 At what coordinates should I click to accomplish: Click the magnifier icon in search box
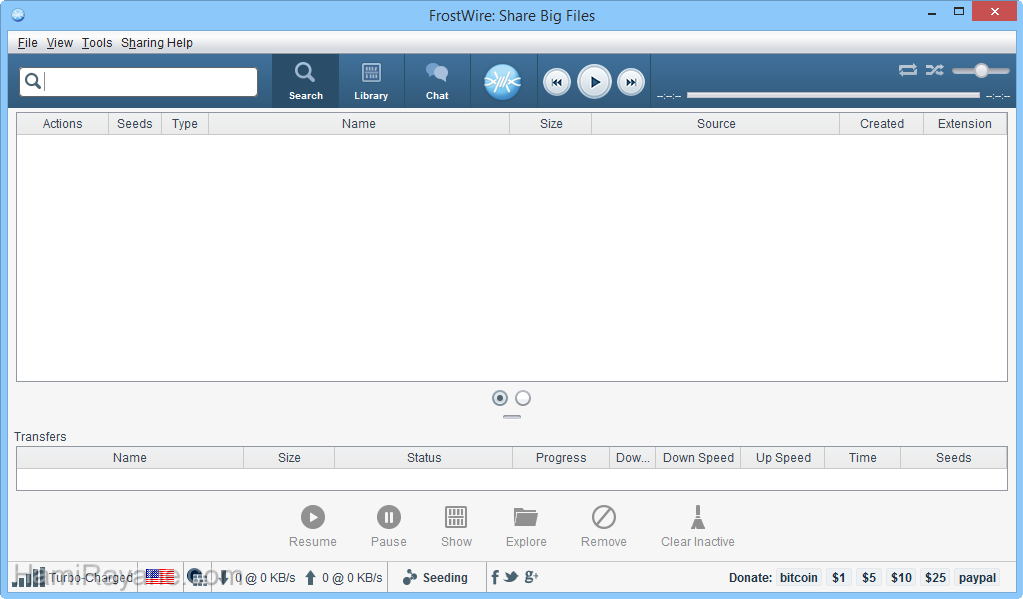pos(33,81)
